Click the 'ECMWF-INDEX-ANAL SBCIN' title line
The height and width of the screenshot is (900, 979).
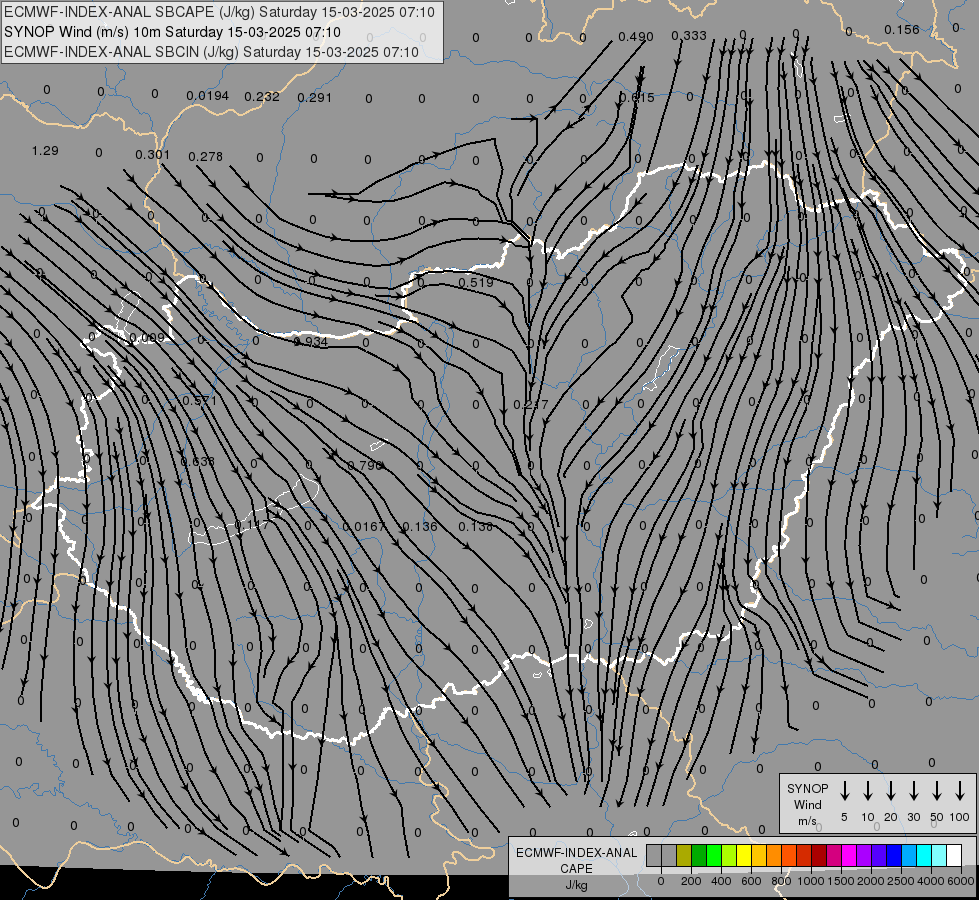tap(211, 52)
